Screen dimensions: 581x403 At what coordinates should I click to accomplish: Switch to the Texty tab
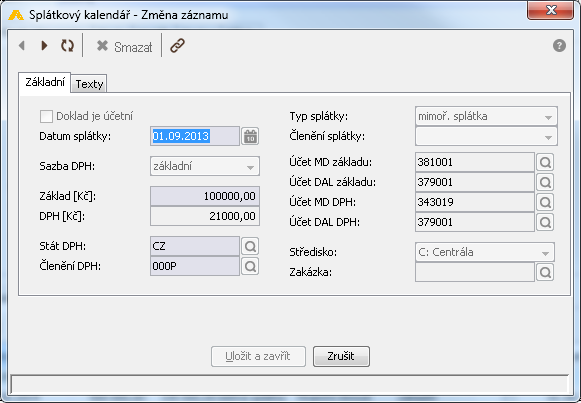[89, 84]
